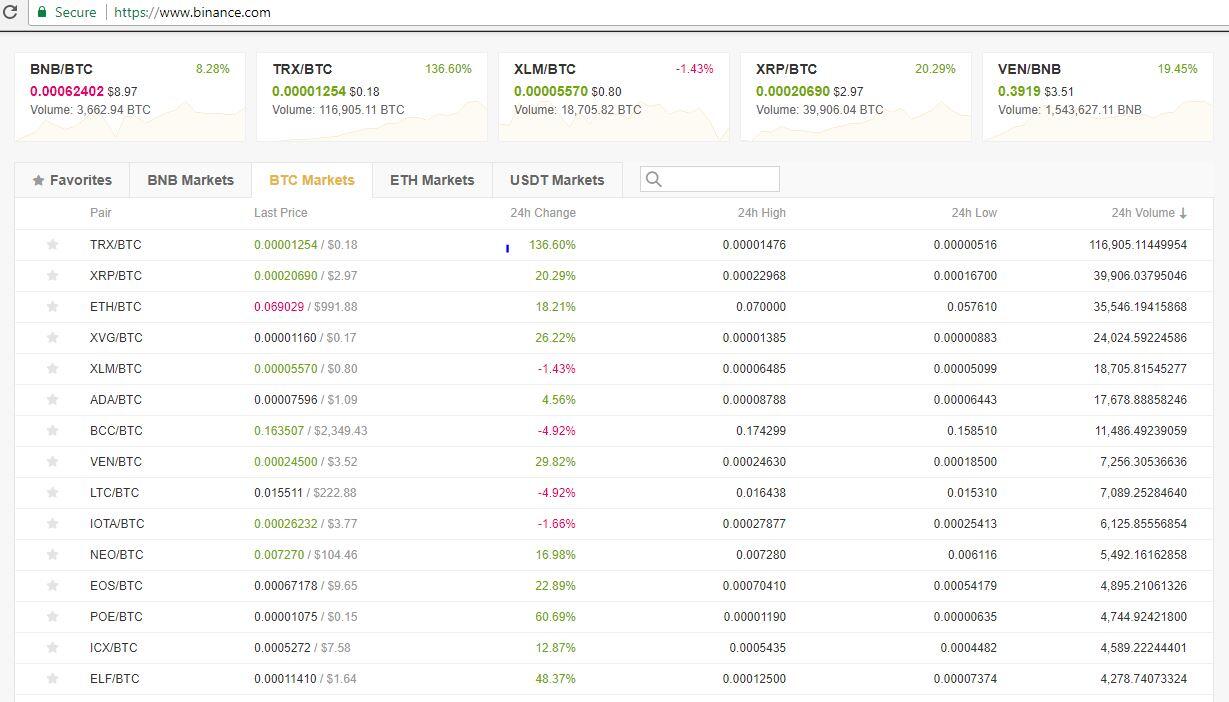Add IOTA/BTC to favorites via star

[x=52, y=523]
